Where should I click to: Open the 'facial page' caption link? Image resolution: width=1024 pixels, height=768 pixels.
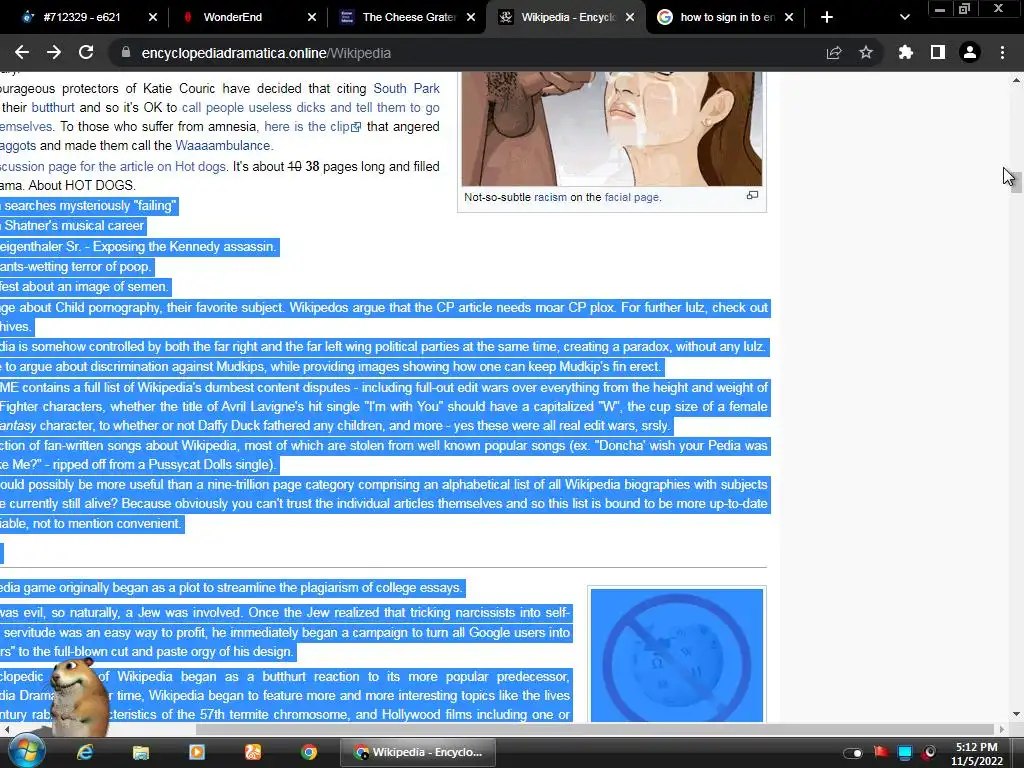tap(632, 197)
